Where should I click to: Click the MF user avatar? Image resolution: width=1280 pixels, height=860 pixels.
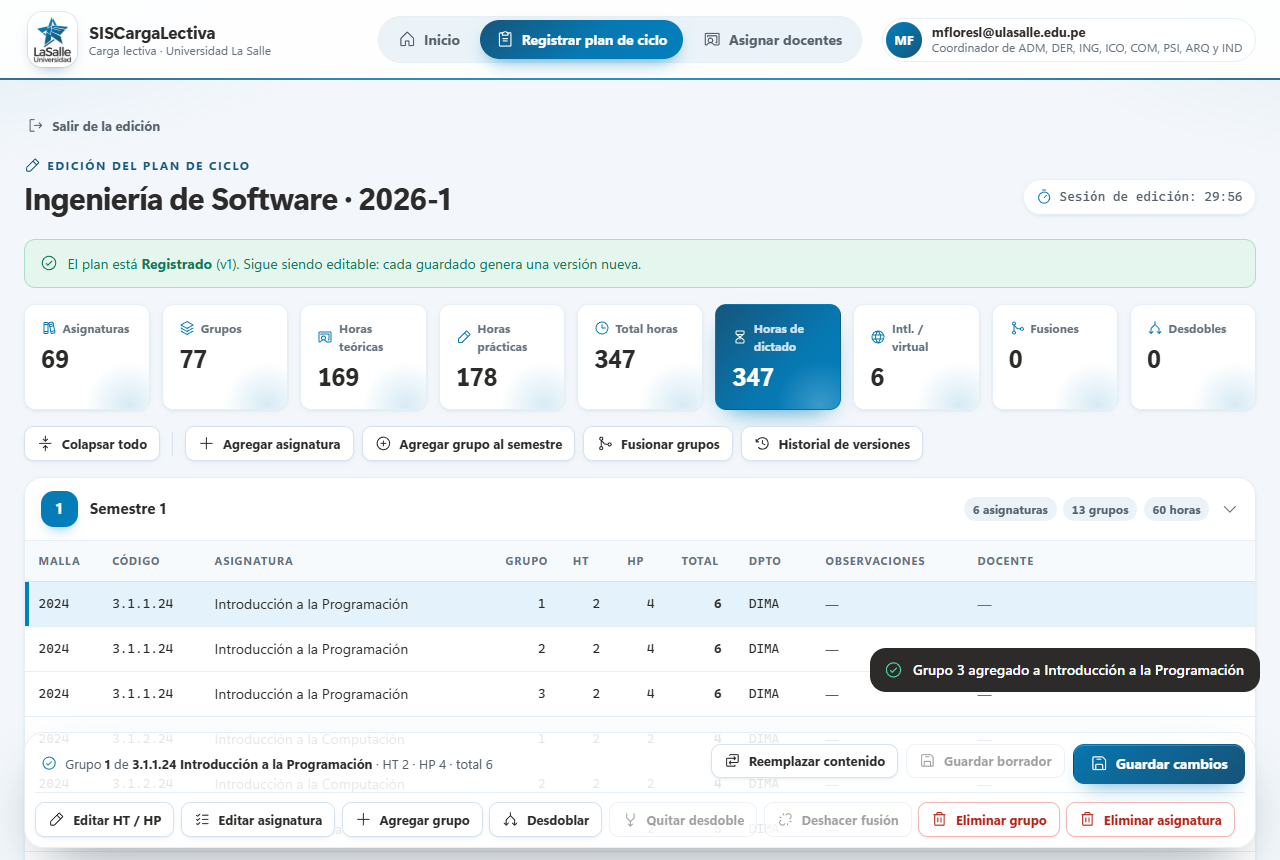pyautogui.click(x=904, y=40)
